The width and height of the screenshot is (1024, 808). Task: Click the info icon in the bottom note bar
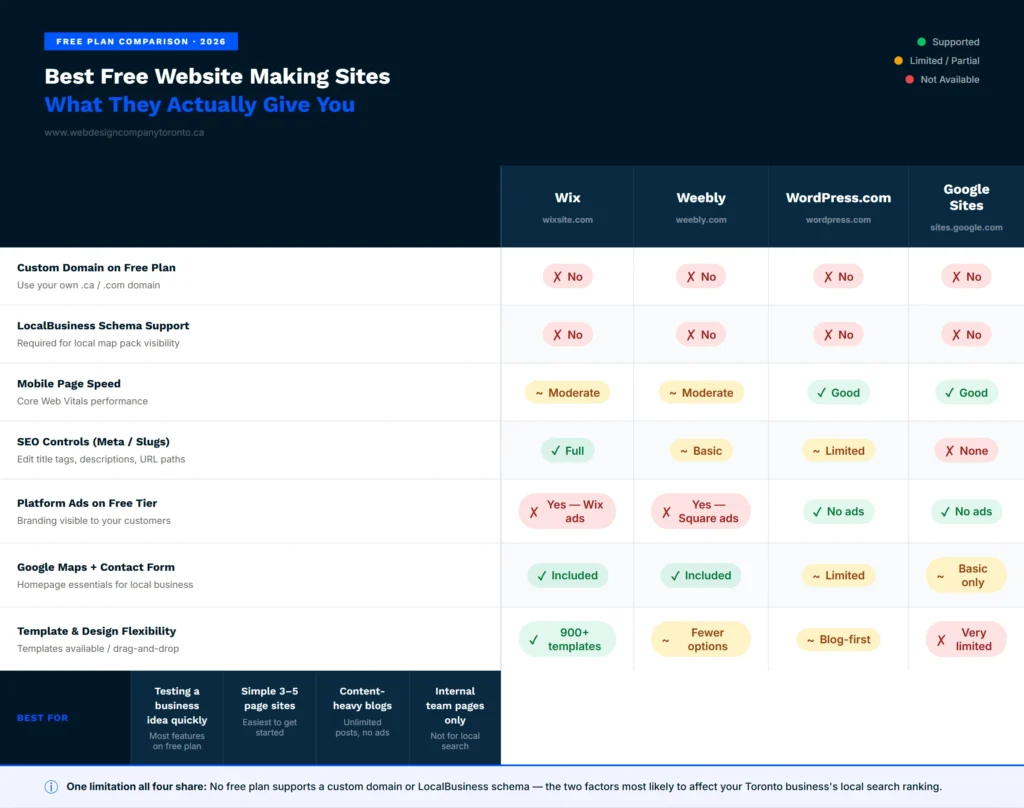click(x=51, y=786)
